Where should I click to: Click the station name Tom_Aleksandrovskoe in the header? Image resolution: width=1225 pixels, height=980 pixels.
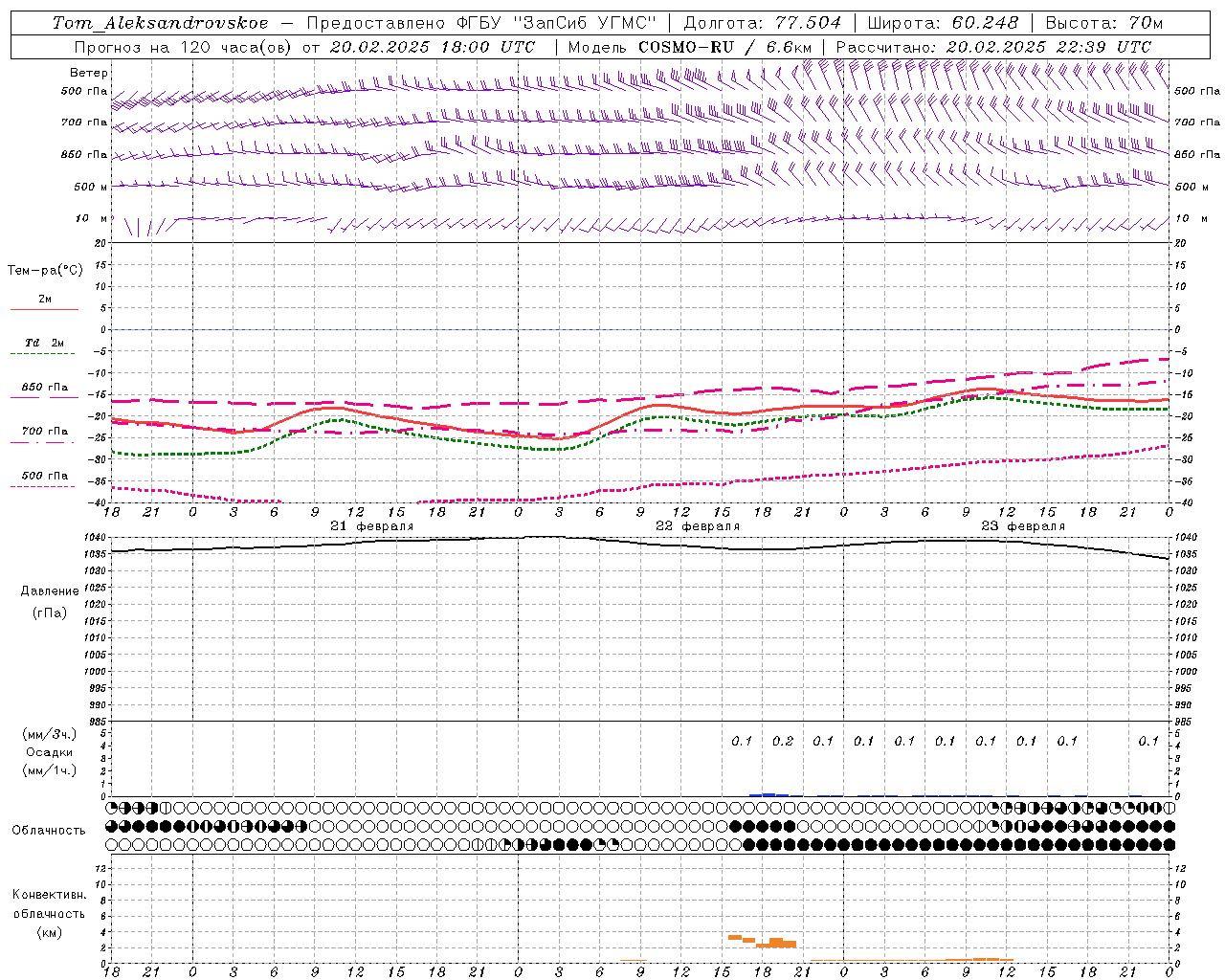(161, 23)
